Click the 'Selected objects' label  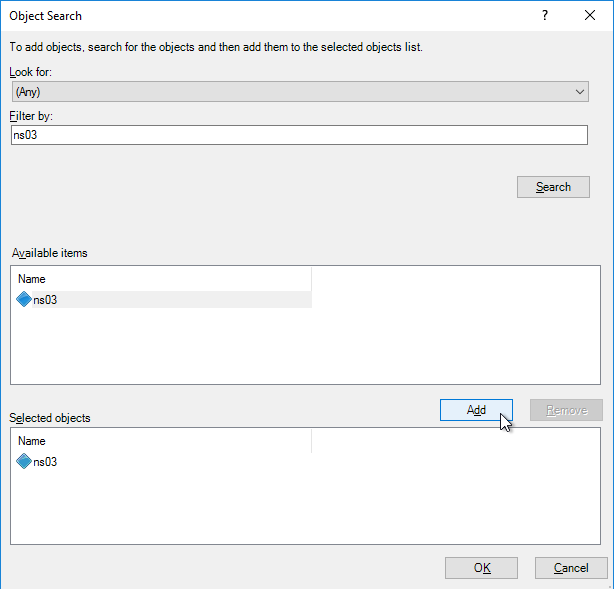(x=50, y=418)
